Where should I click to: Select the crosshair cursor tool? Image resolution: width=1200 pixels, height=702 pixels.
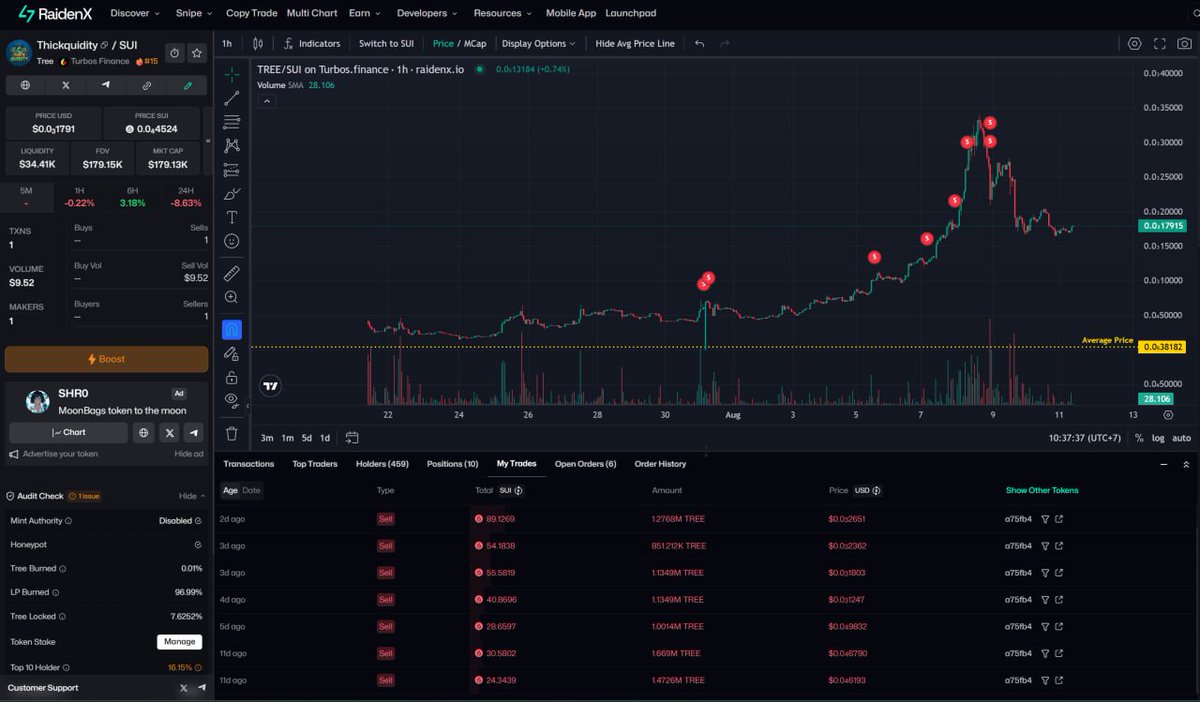tap(231, 75)
